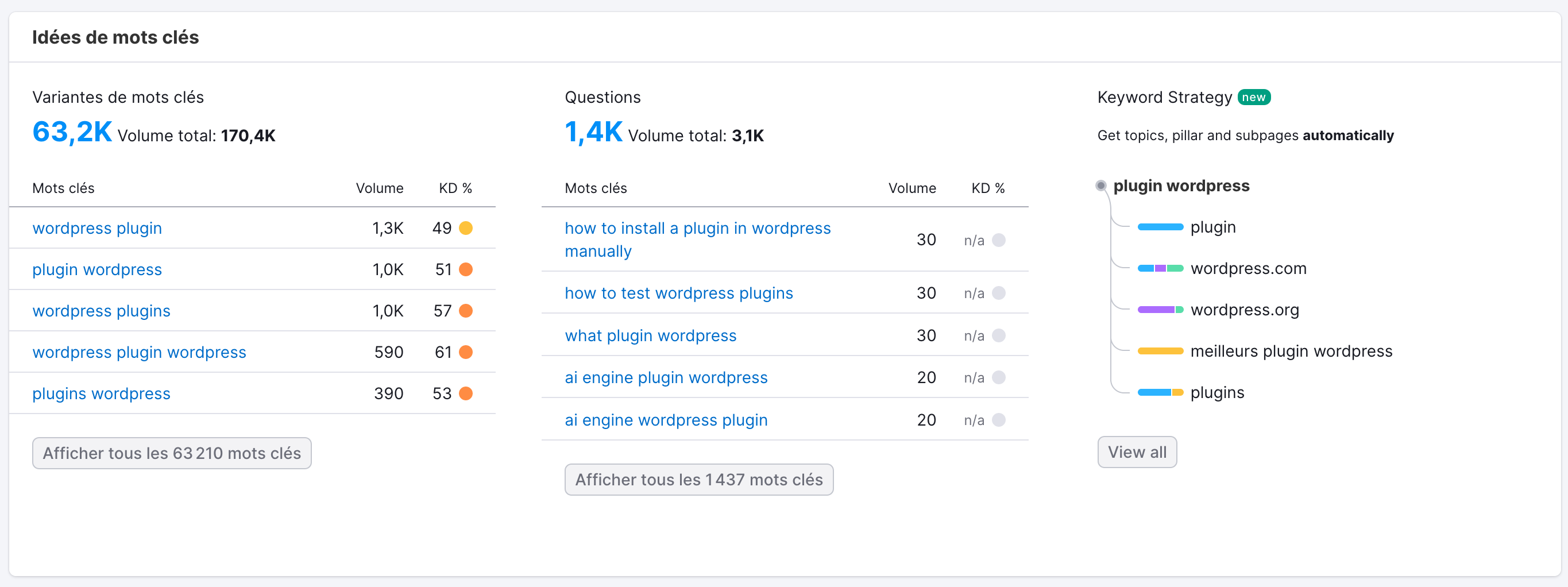Click the KD value 61

pyautogui.click(x=443, y=353)
